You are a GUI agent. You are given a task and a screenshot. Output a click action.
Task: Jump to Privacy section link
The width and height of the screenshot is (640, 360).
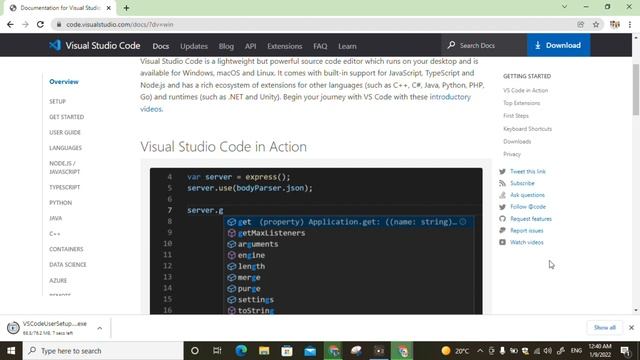tap(512, 154)
